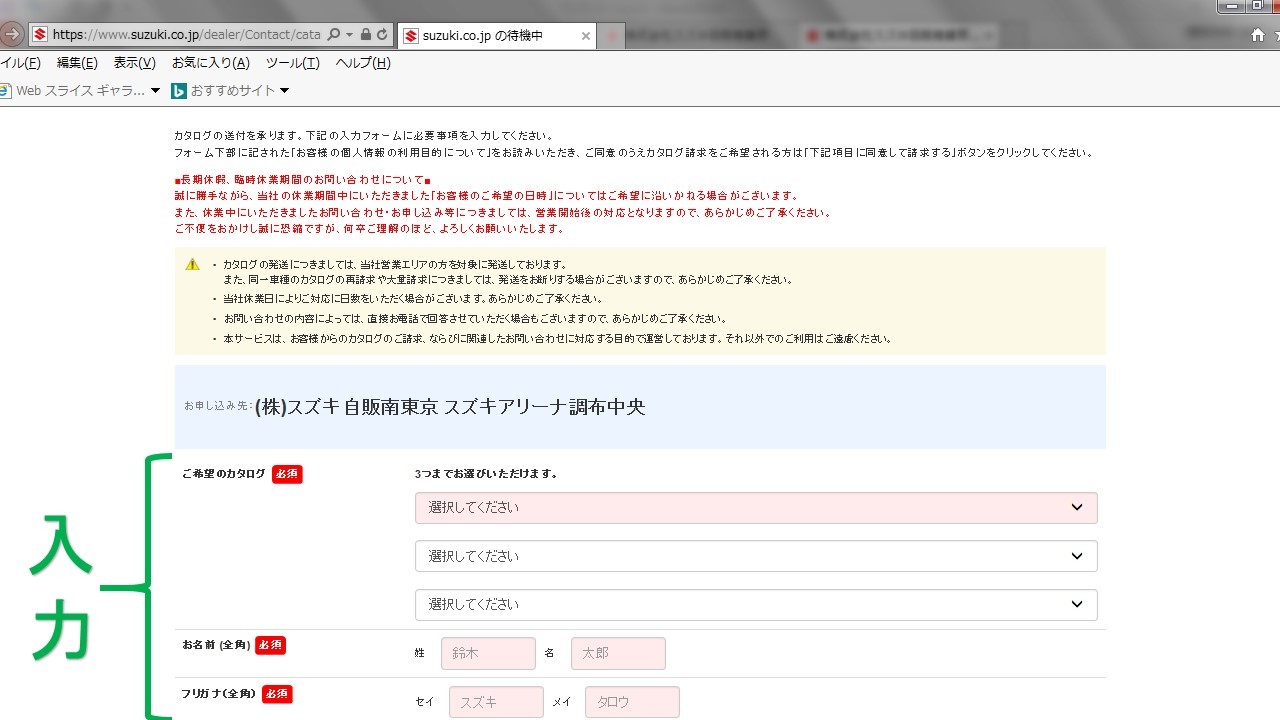This screenshot has height=720, width=1280.
Task: Click the お名前 (全角) label
Action: tap(215, 645)
